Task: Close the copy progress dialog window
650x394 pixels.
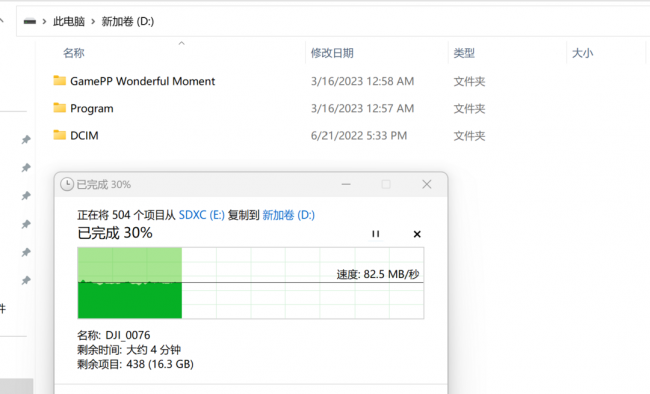Action: [x=427, y=184]
